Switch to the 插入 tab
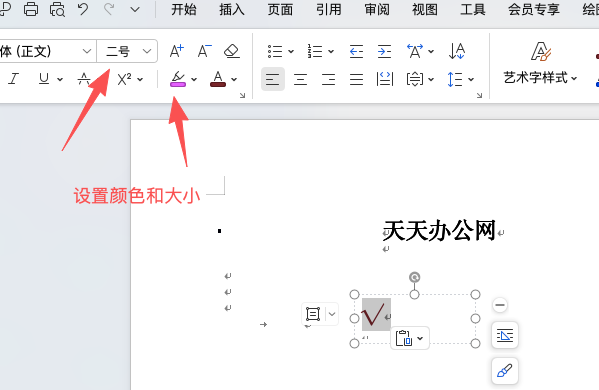Image resolution: width=599 pixels, height=390 pixels. point(232,10)
